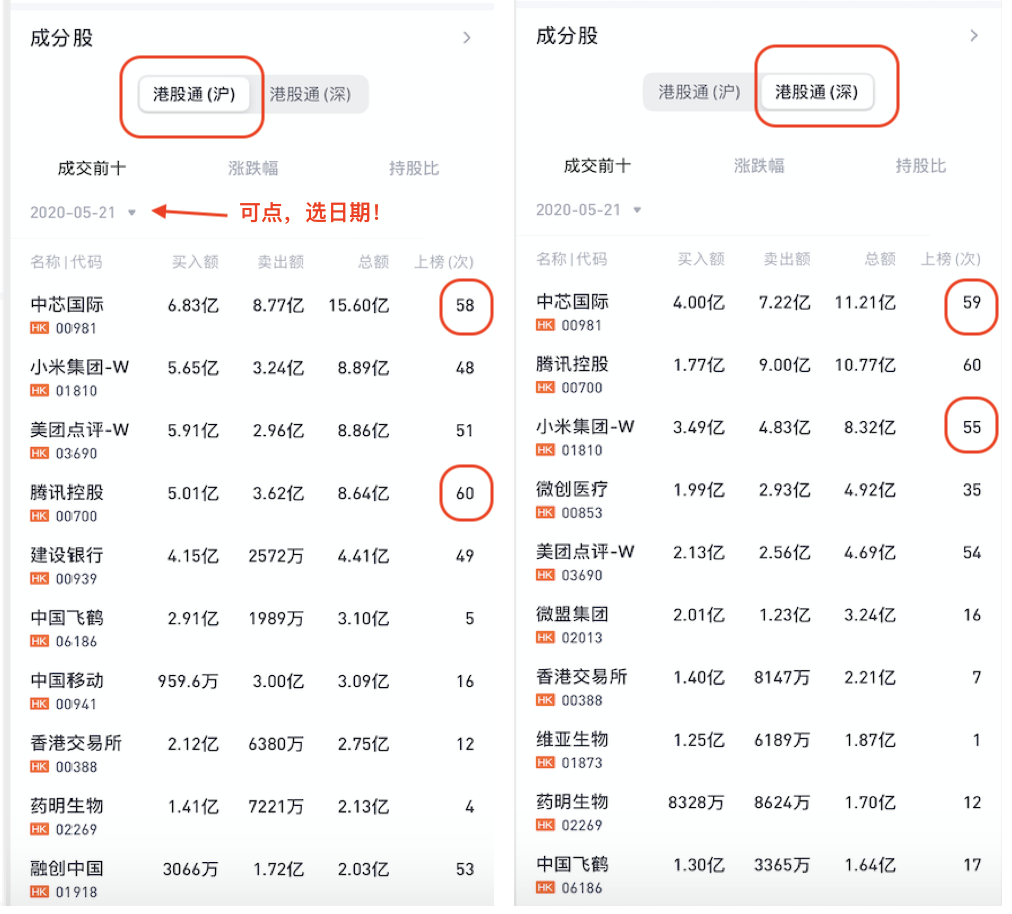Click HK badge of 小米集团-W in left panel

39,391
